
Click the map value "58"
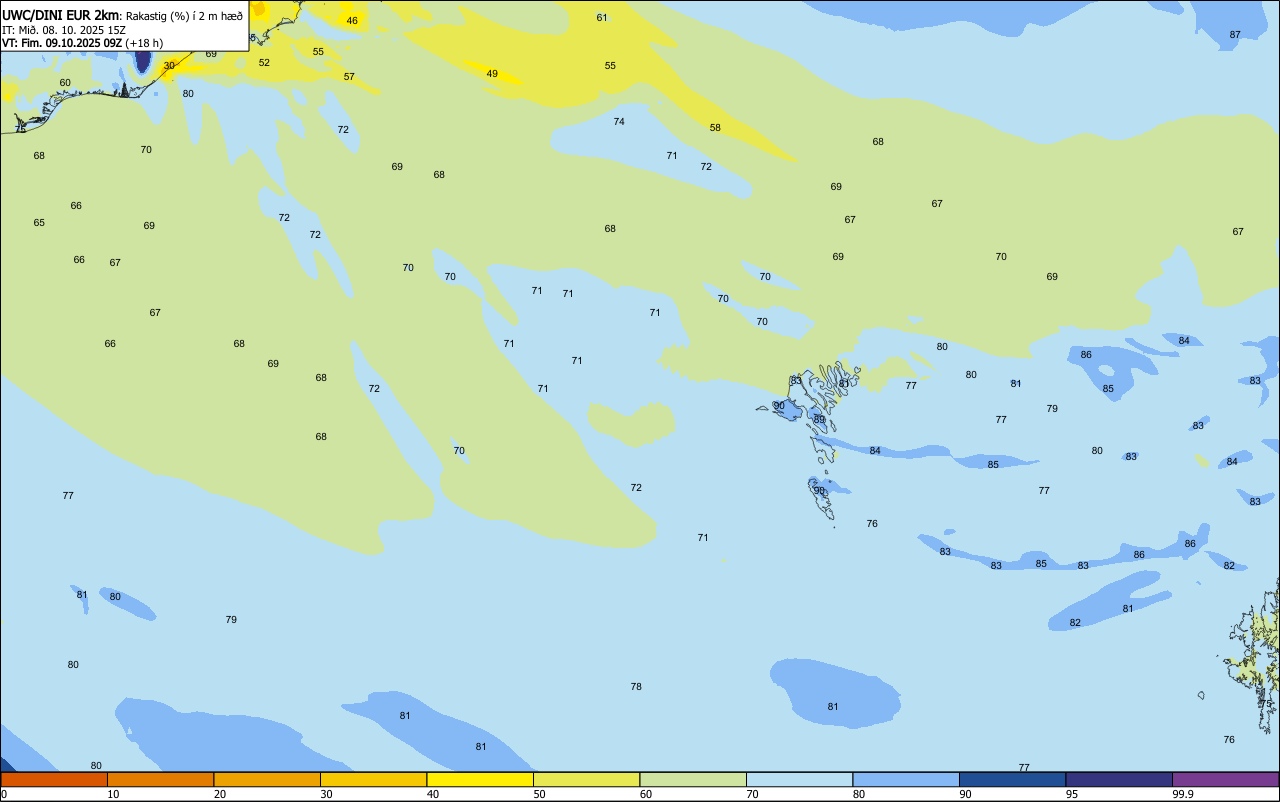point(715,127)
